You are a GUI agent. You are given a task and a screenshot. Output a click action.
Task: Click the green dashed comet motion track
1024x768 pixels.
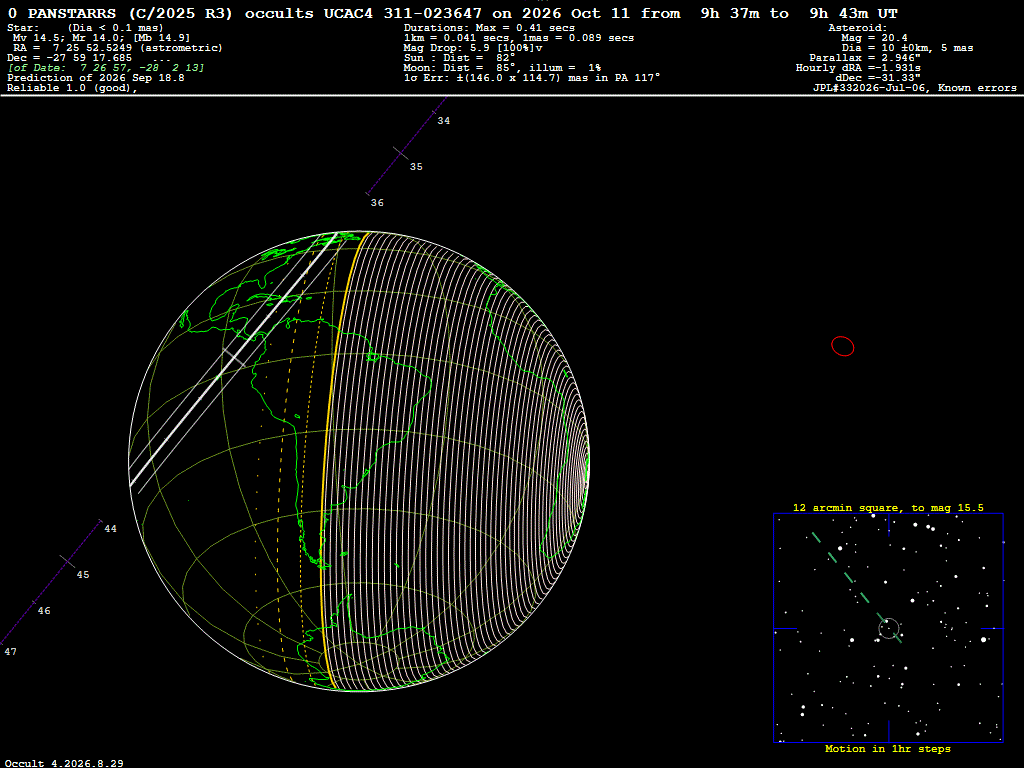(856, 588)
